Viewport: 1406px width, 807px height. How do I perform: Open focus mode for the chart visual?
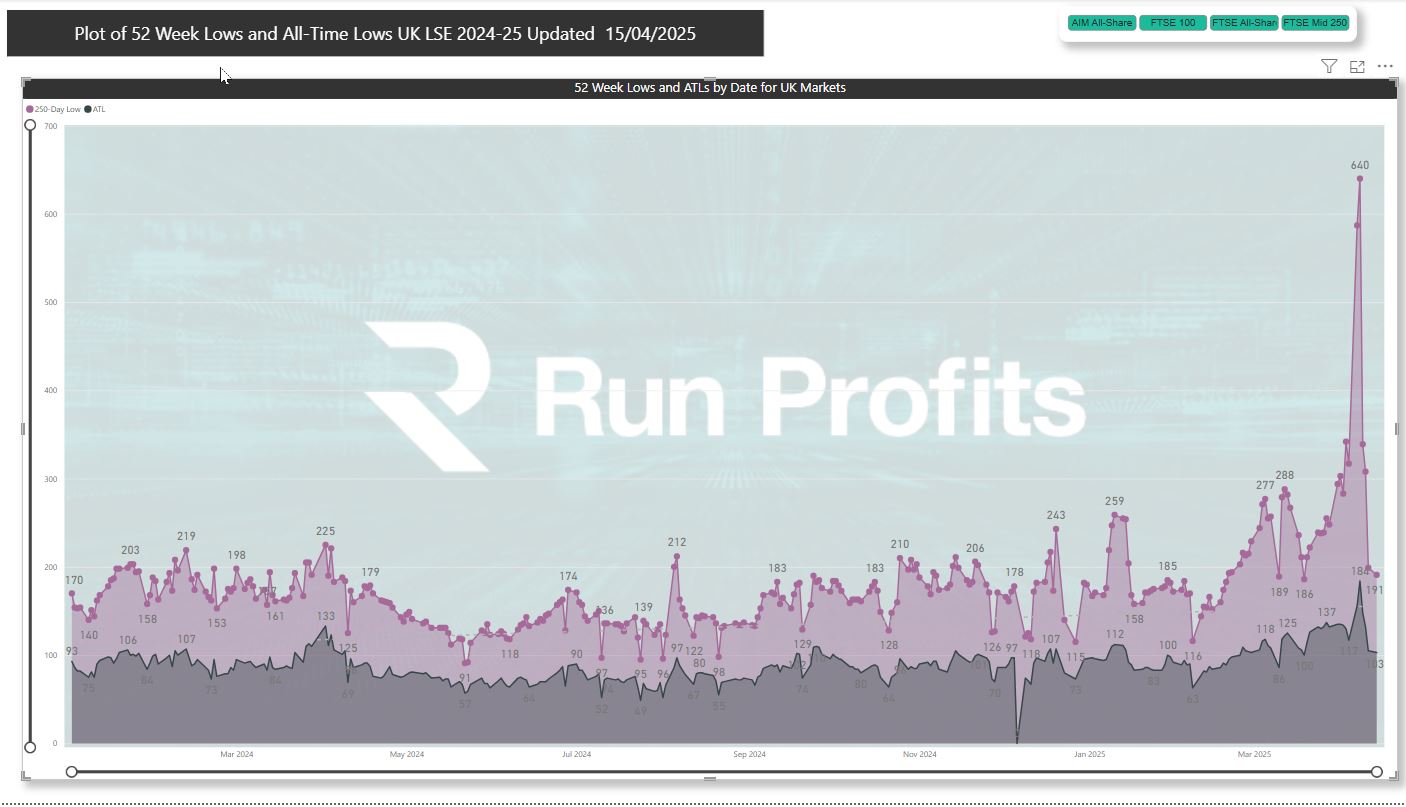pyautogui.click(x=1357, y=67)
